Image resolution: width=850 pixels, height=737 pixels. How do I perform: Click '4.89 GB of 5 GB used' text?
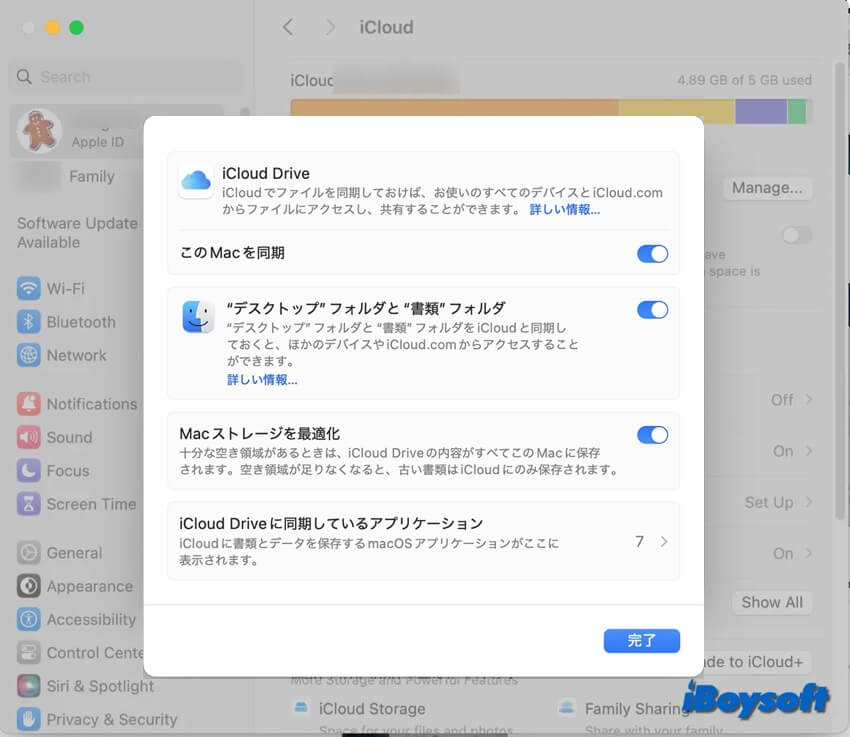coord(744,80)
